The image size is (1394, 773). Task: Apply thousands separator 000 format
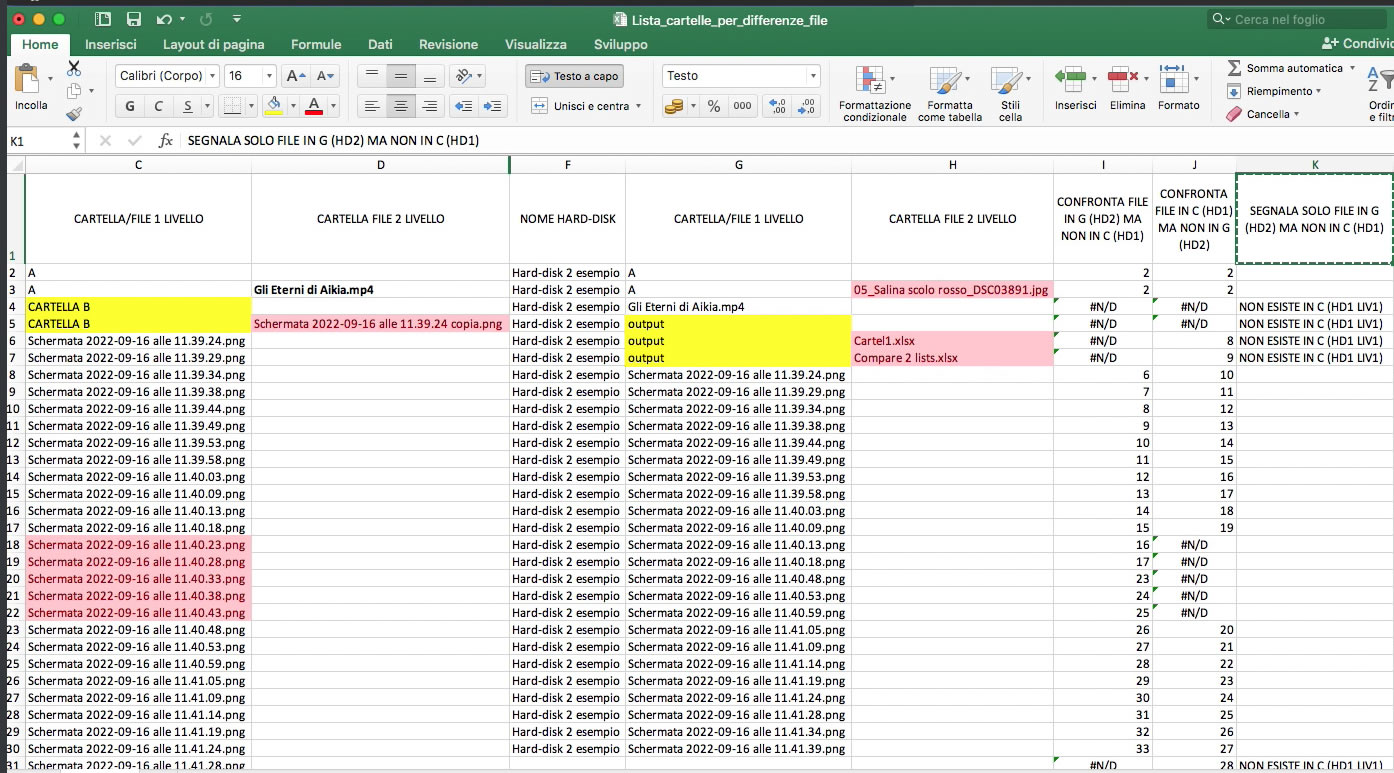(x=742, y=106)
